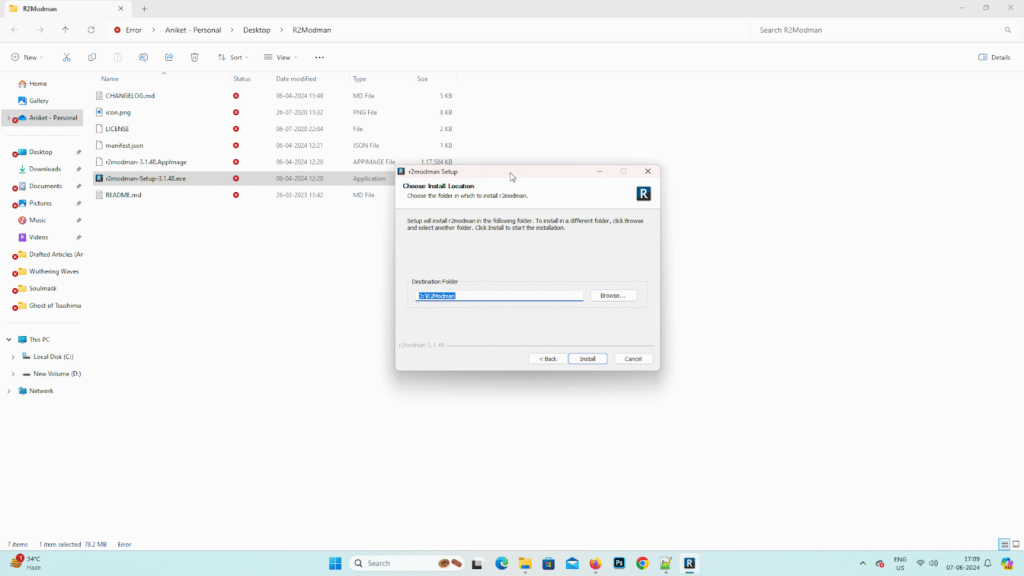Open the Details pane in File Explorer

994,57
